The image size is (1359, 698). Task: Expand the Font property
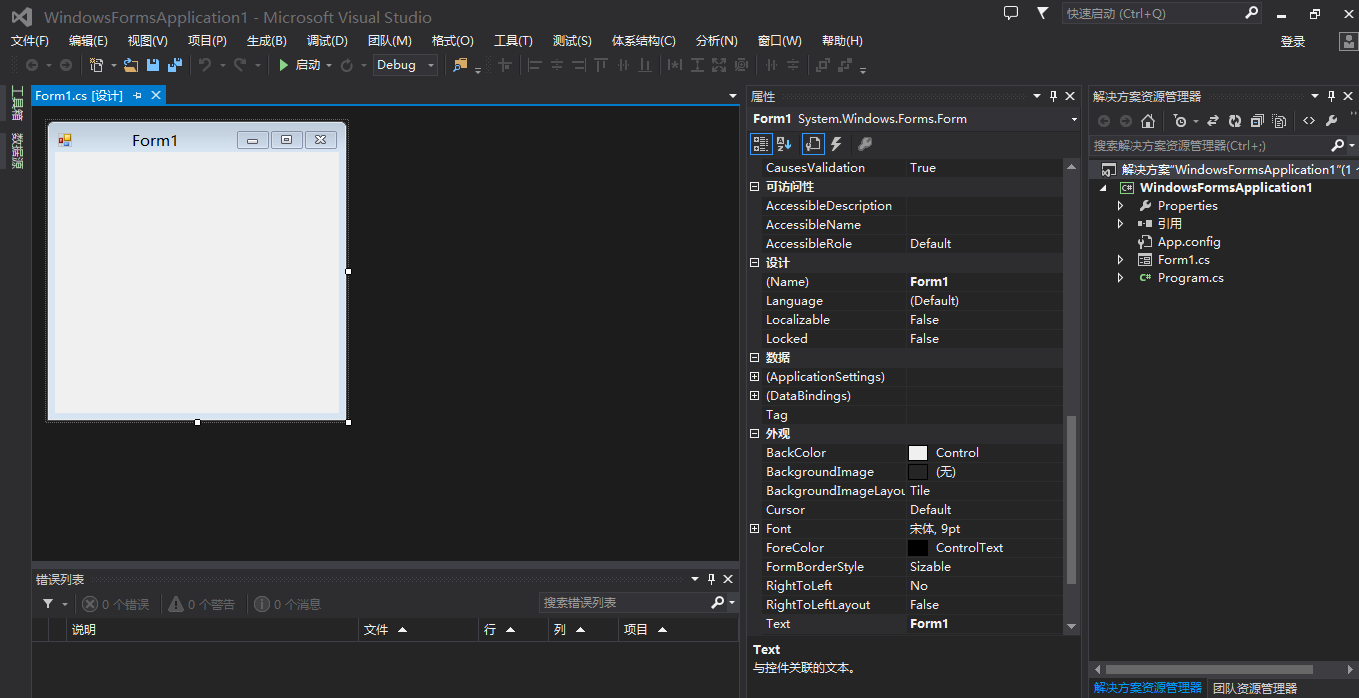pos(755,529)
